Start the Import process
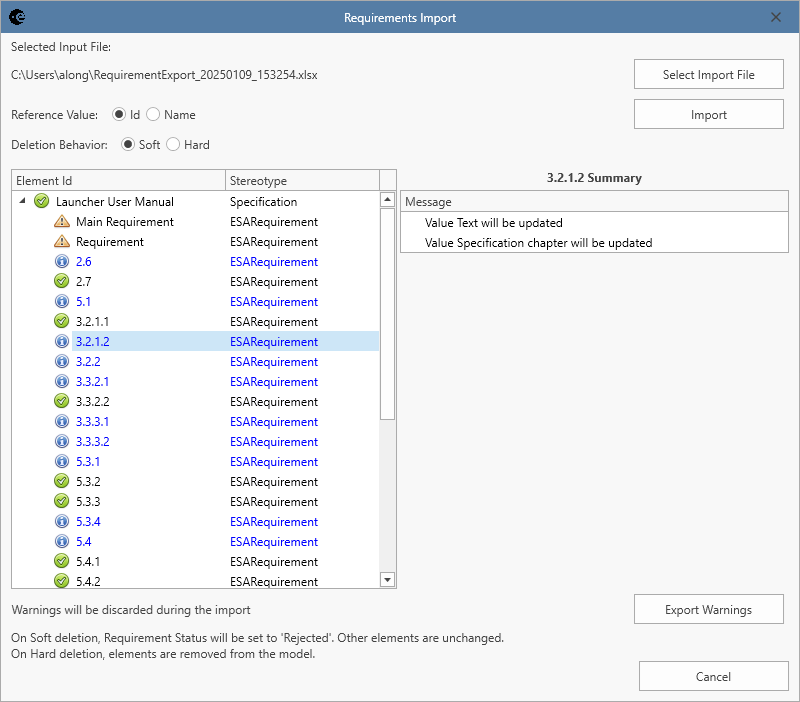 pos(708,114)
